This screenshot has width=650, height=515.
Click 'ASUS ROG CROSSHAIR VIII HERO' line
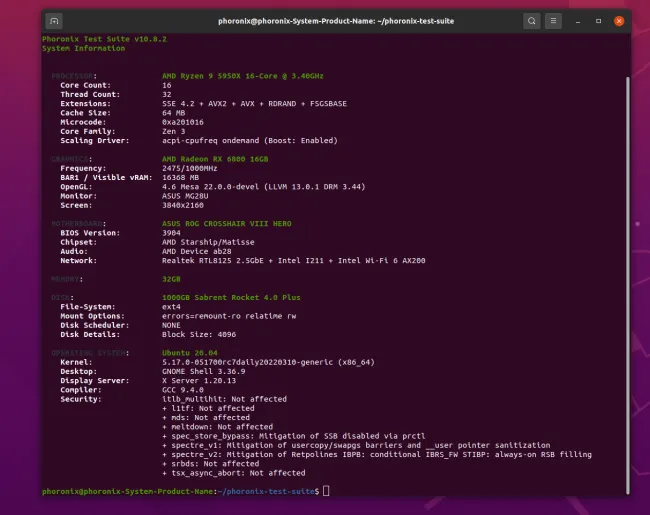coord(226,223)
